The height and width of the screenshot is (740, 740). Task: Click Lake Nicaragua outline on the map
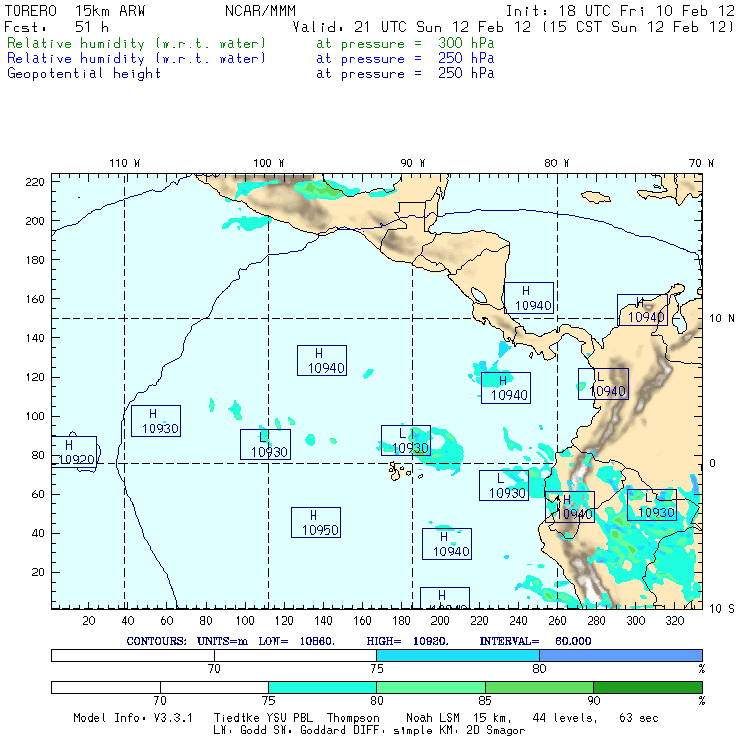coord(479,295)
